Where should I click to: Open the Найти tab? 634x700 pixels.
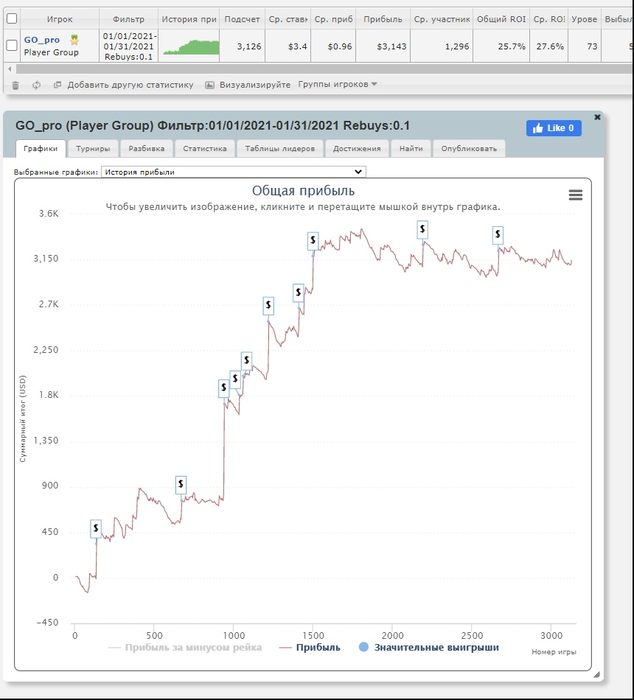[x=411, y=149]
